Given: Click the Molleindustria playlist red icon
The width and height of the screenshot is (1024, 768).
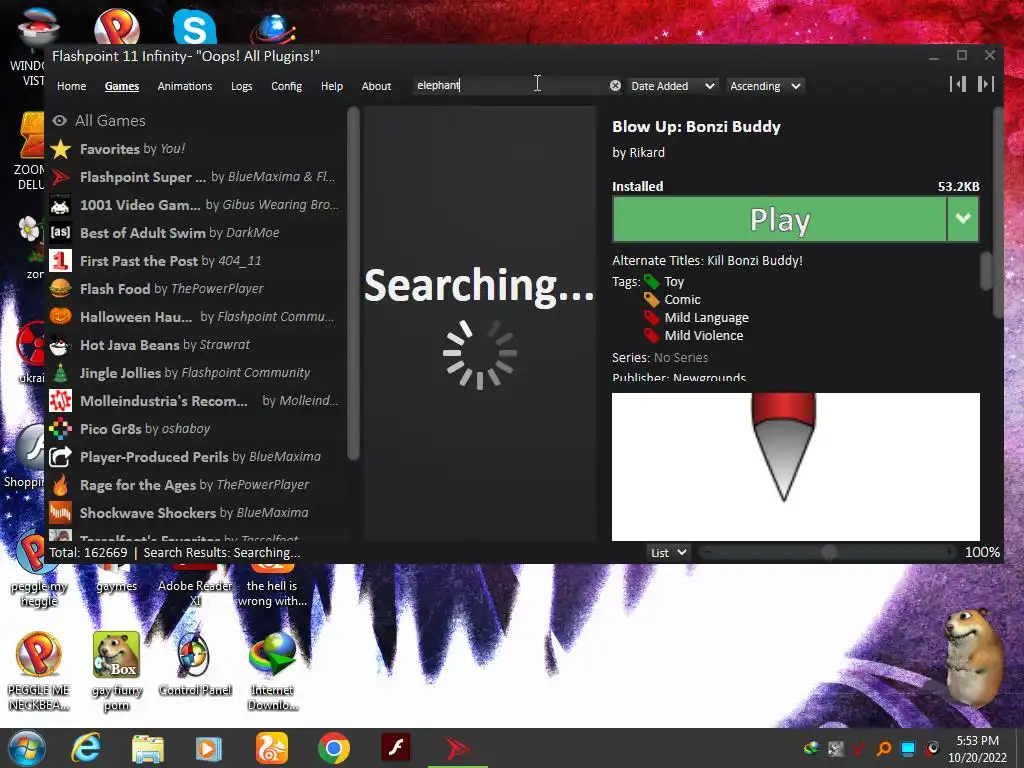Looking at the screenshot, I should [61, 400].
